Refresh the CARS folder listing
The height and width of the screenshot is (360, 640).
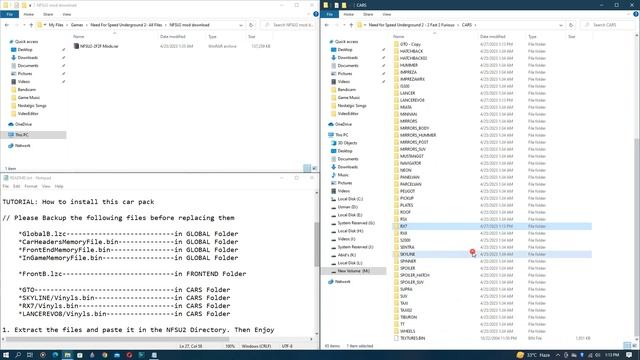point(571,25)
